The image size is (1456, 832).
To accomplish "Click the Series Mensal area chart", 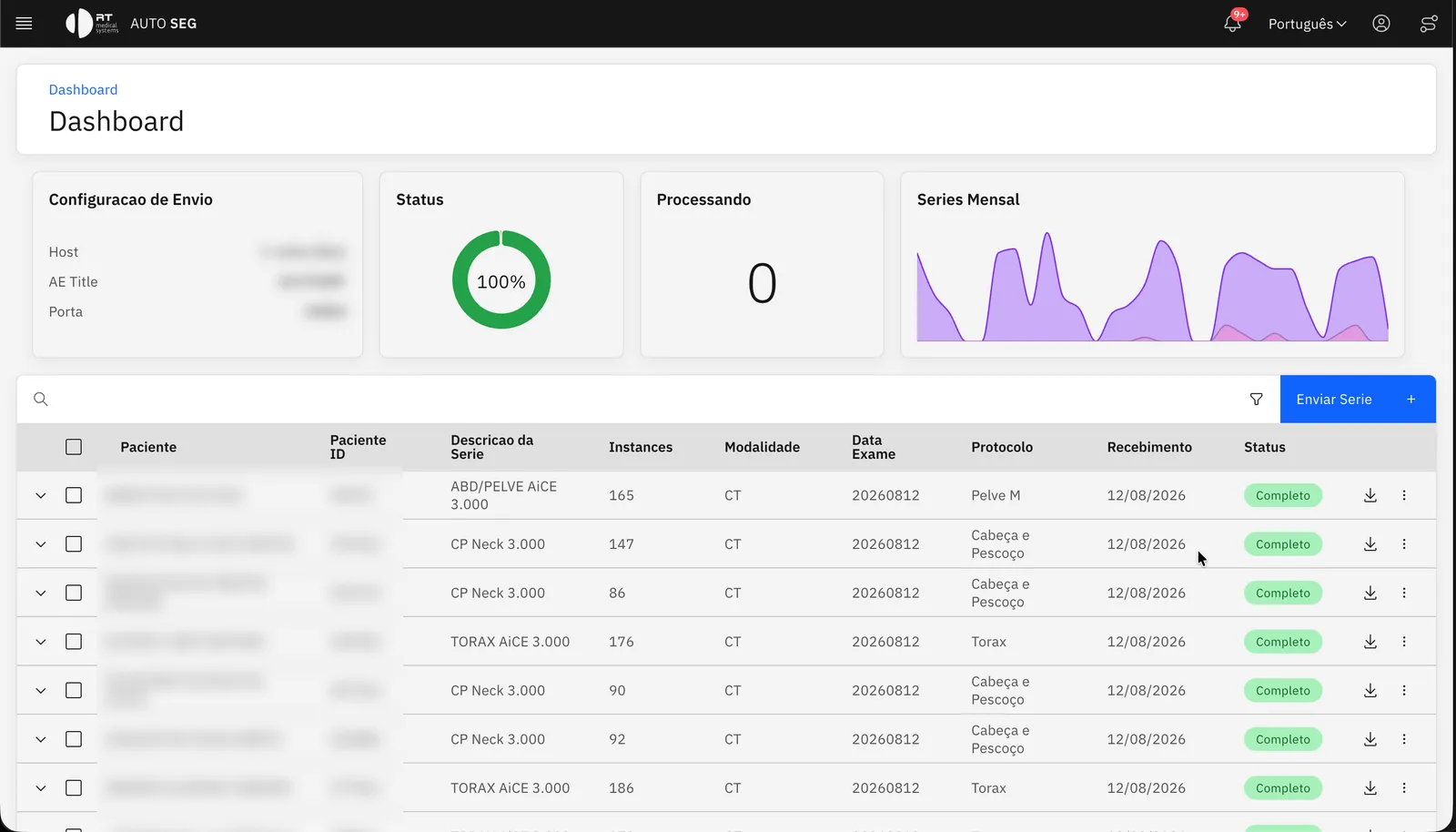I will (x=1152, y=287).
